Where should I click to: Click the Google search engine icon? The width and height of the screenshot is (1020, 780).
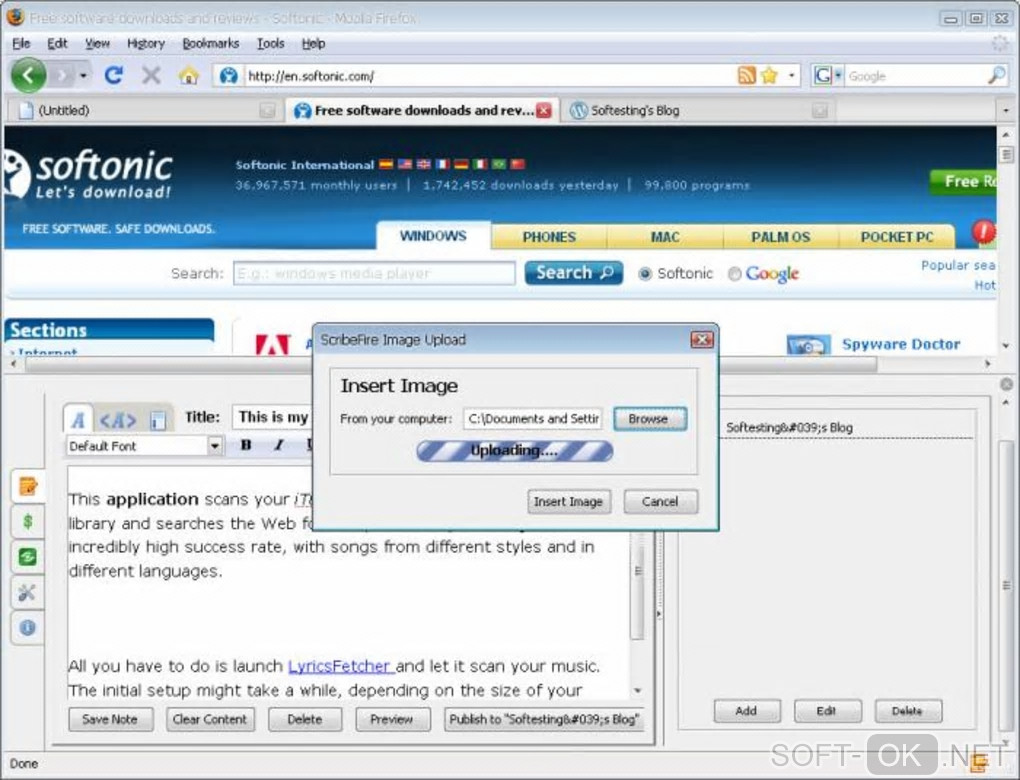822,75
